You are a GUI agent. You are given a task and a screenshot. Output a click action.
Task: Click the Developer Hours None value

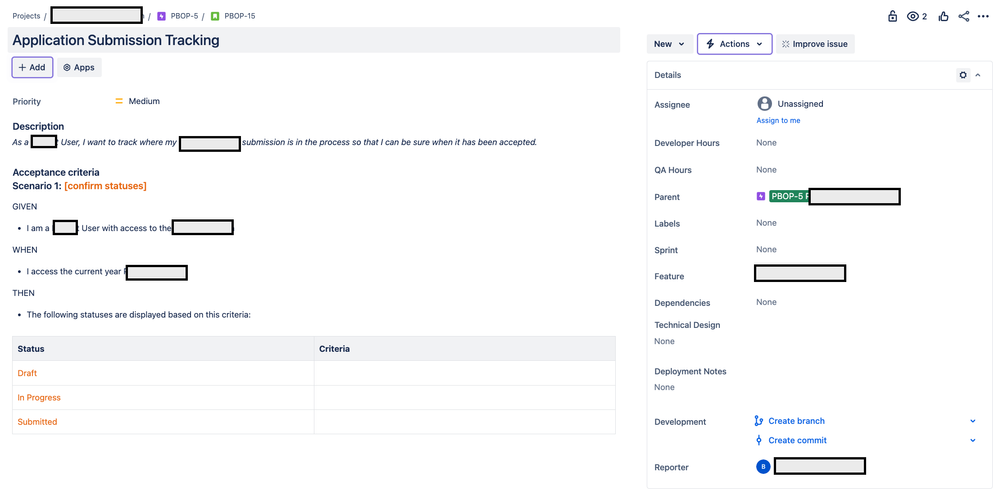(x=766, y=143)
